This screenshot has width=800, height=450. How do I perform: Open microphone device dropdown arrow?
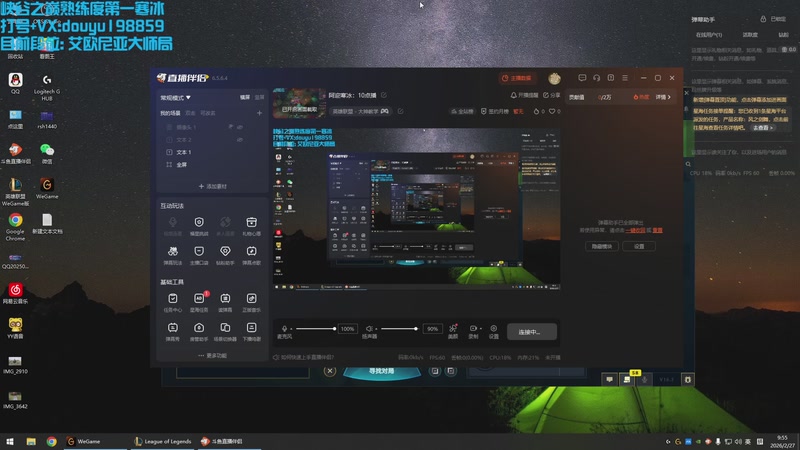[291, 329]
